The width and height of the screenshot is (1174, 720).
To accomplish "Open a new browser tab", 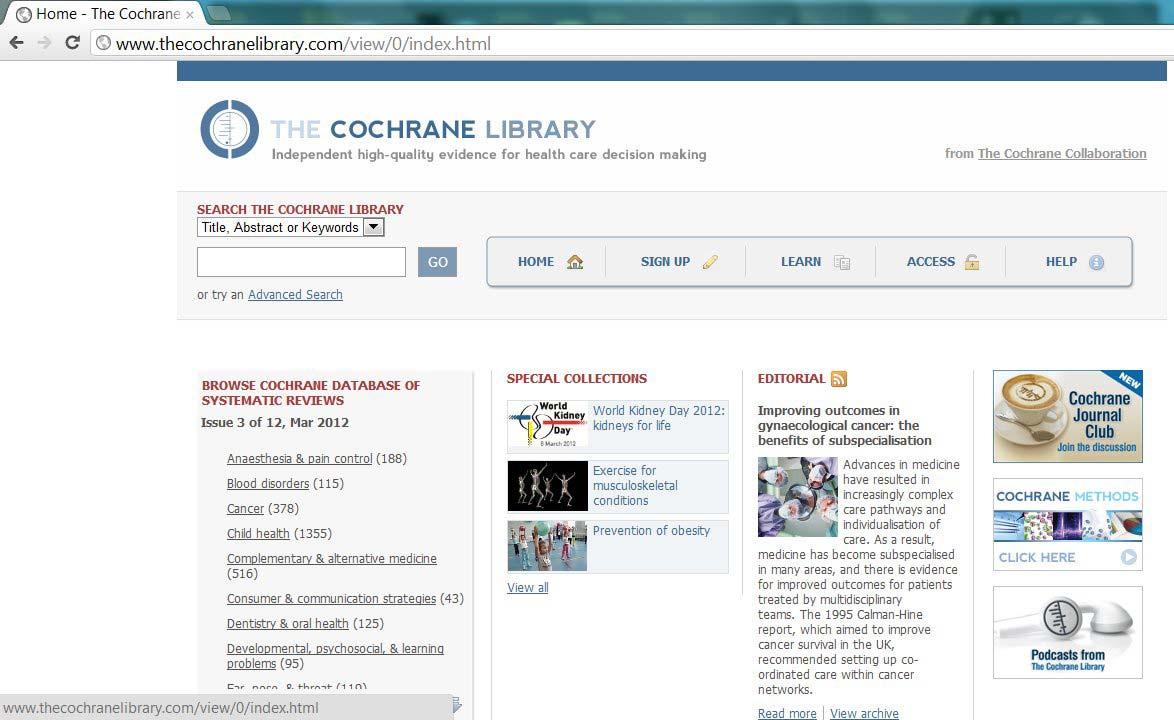I will 217,13.
